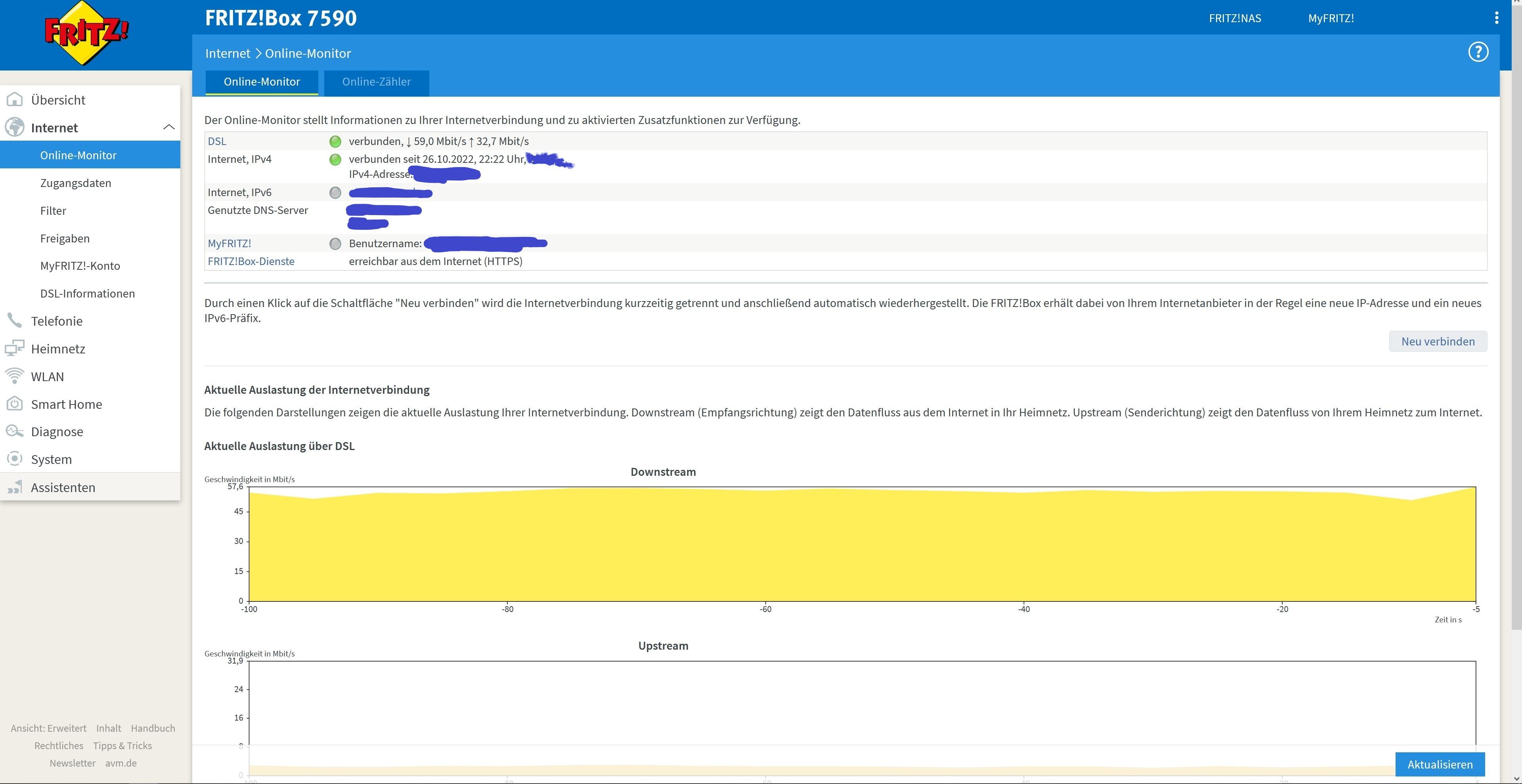1522x784 pixels.
Task: Open DSL-Informationen in the sidebar
Action: (88, 294)
